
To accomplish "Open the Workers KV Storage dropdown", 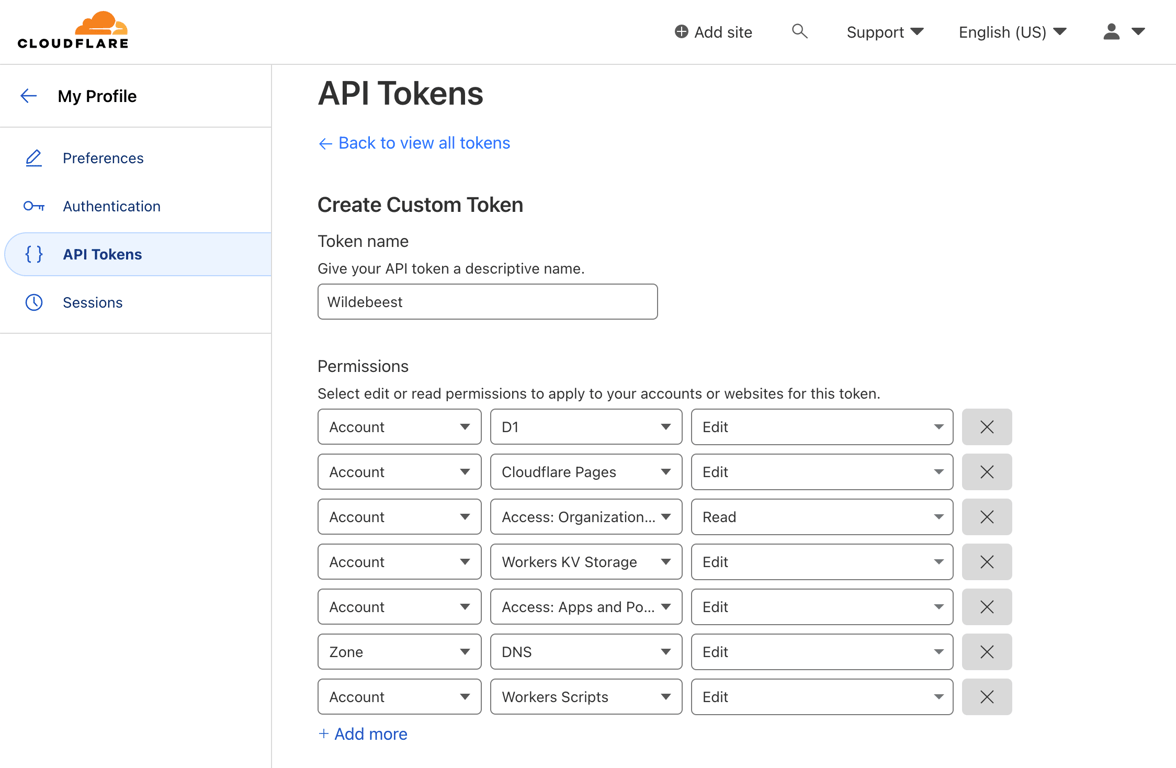I will [586, 562].
